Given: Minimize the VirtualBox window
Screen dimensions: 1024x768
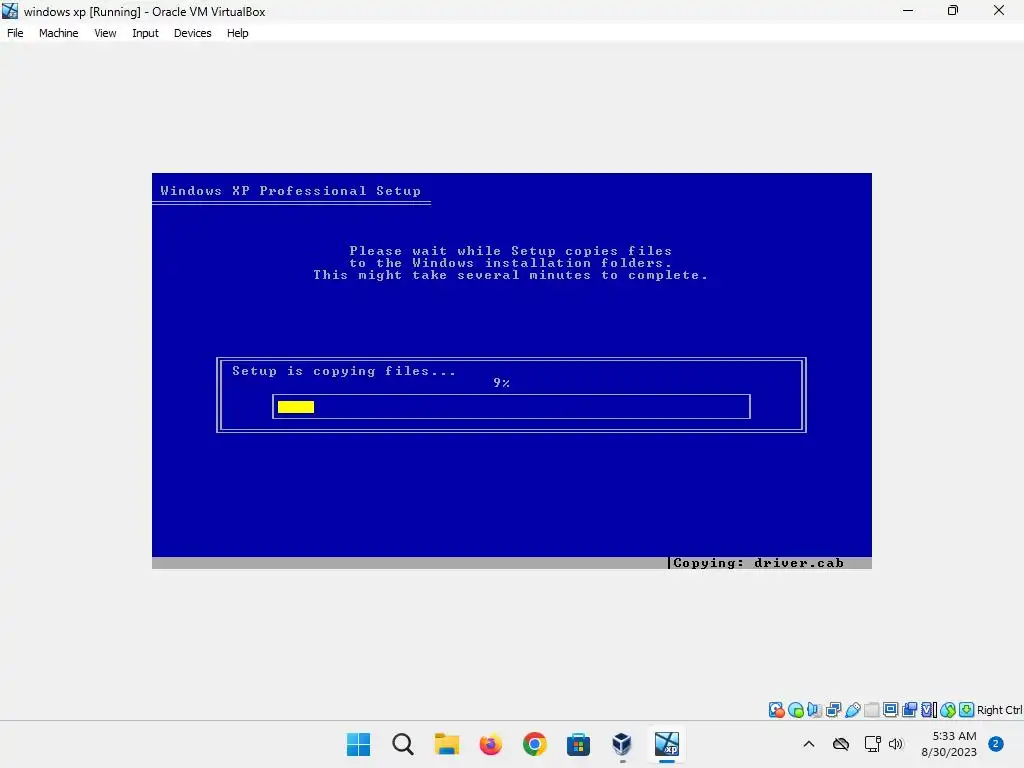Looking at the screenshot, I should [x=908, y=10].
